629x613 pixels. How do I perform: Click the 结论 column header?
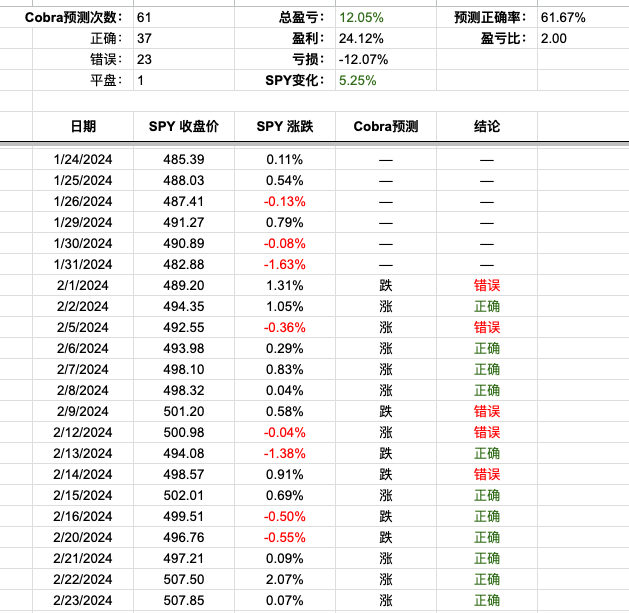click(x=487, y=126)
